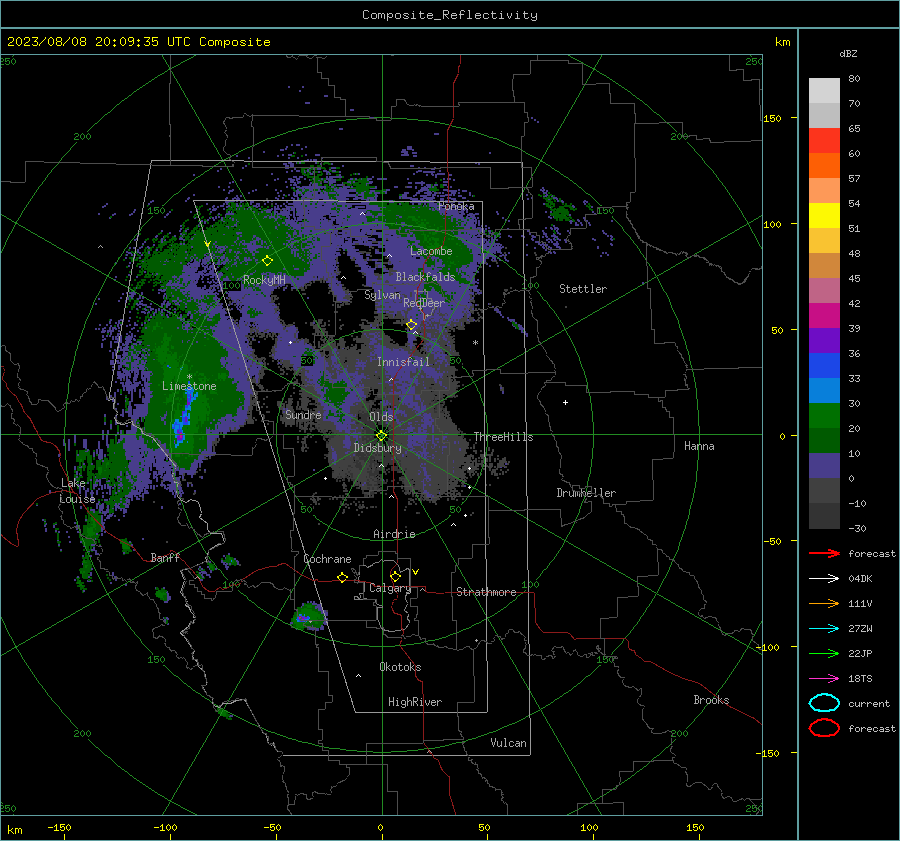Click the red forecast ellipse legend icon

(x=824, y=728)
